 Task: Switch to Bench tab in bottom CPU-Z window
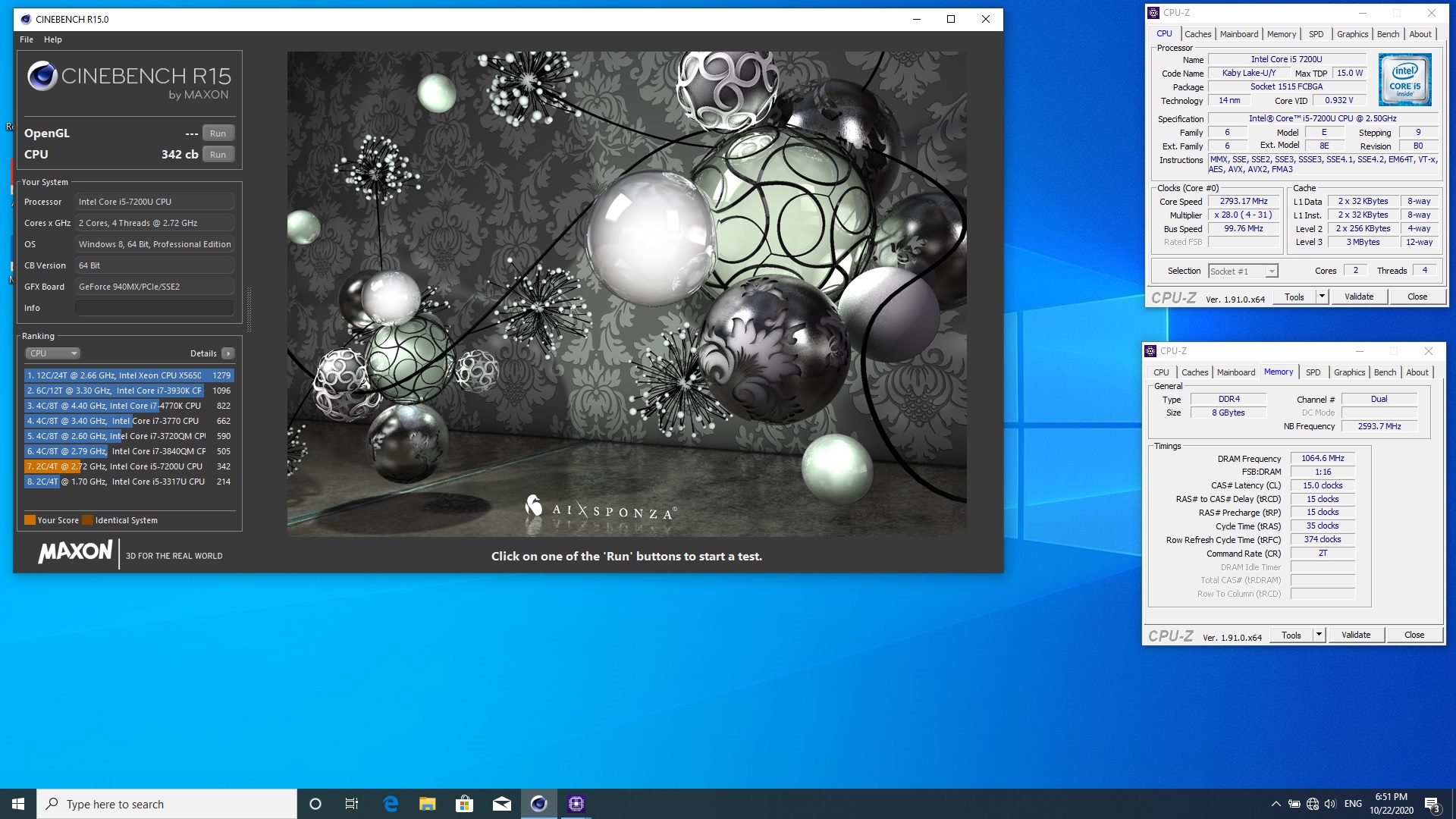1385,372
